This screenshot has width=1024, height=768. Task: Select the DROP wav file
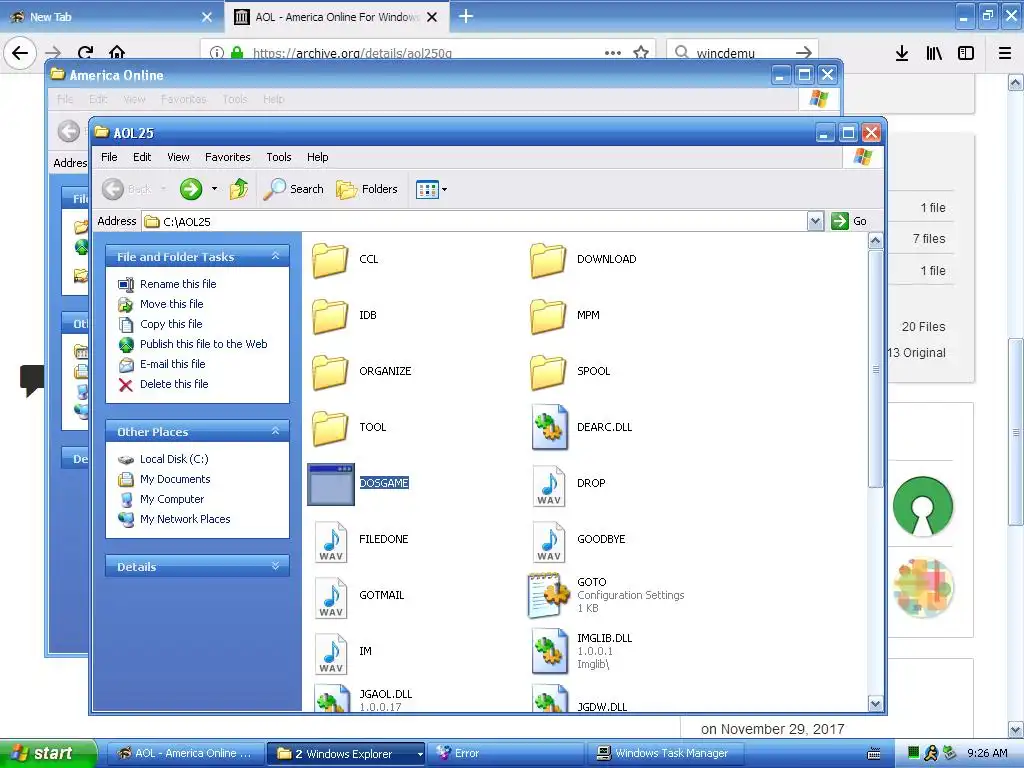tap(568, 484)
